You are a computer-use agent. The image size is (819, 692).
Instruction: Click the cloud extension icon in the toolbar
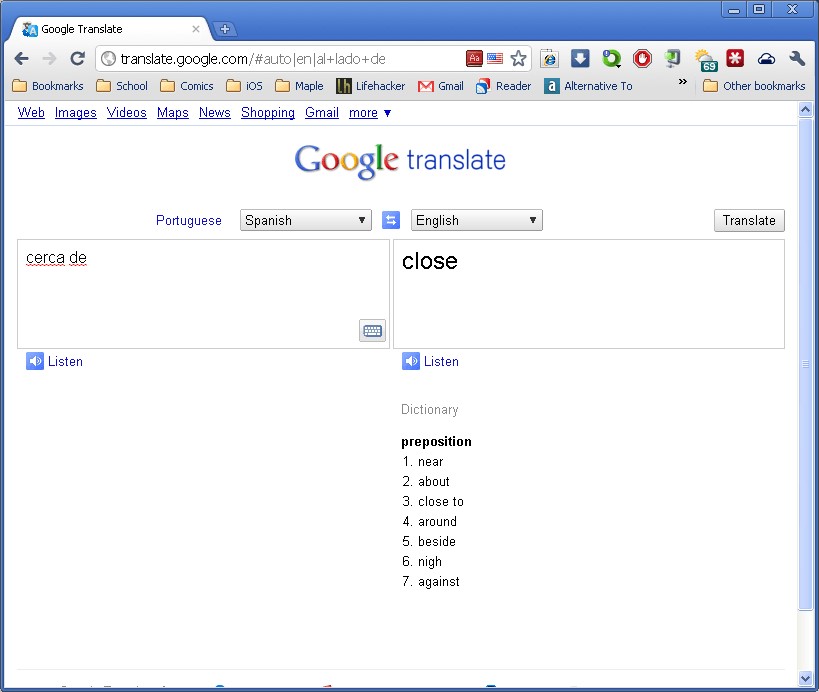pyautogui.click(x=766, y=59)
